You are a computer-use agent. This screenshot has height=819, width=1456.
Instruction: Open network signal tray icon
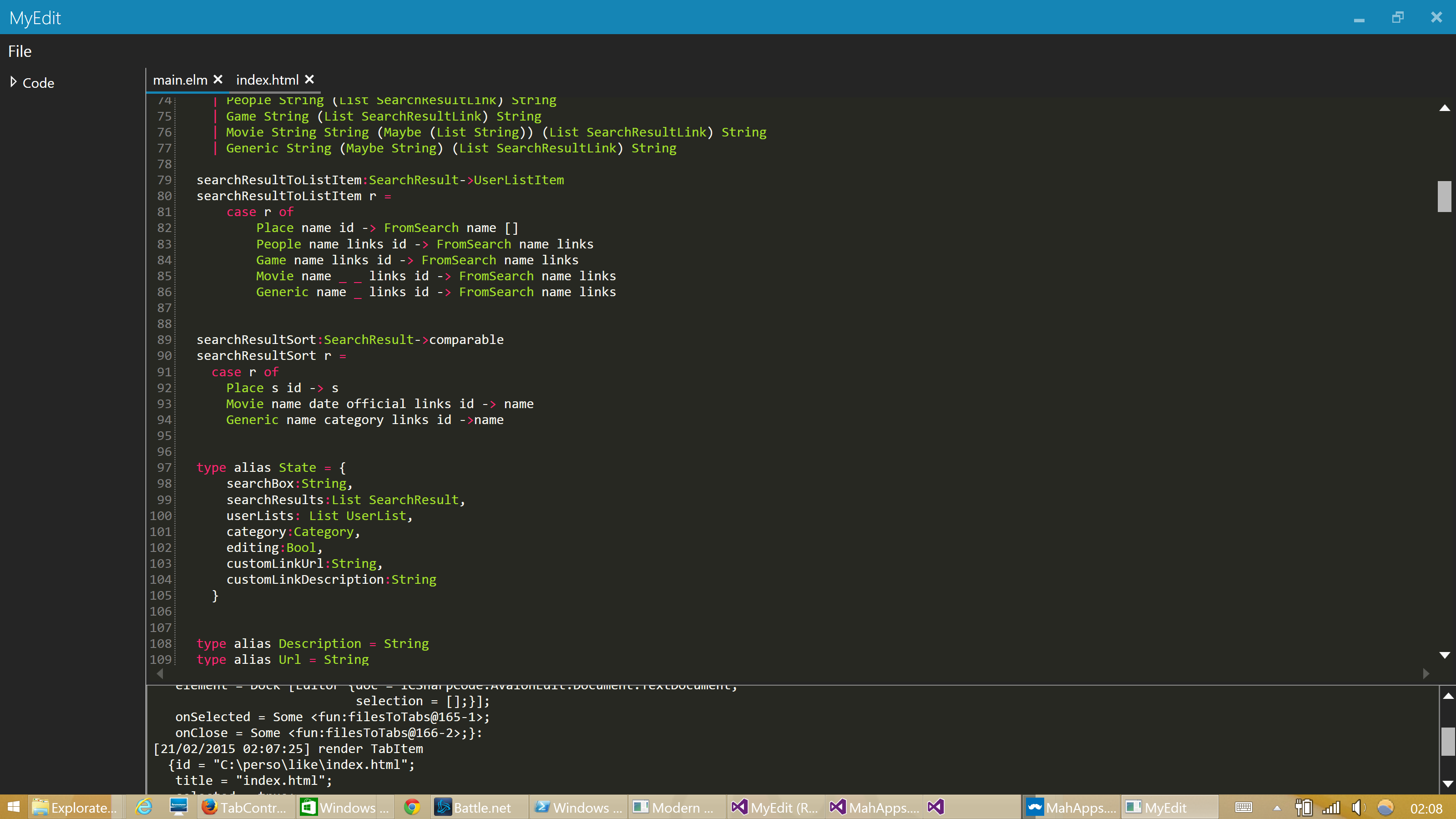(x=1331, y=807)
